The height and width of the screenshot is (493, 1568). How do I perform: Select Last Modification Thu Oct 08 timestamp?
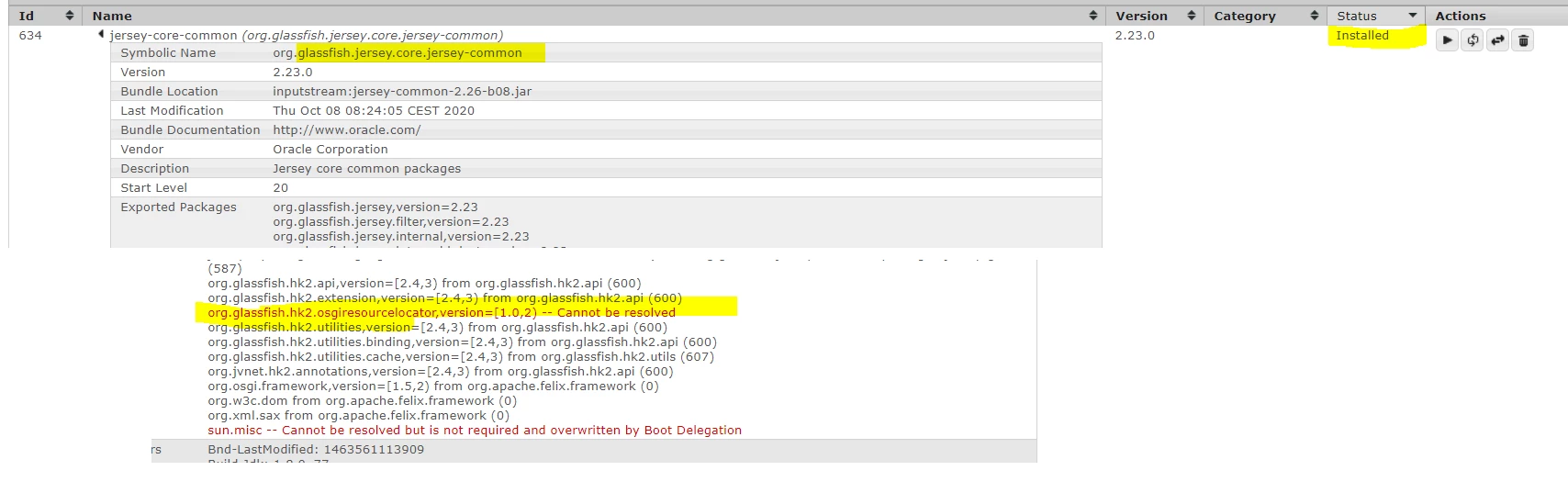[x=374, y=110]
